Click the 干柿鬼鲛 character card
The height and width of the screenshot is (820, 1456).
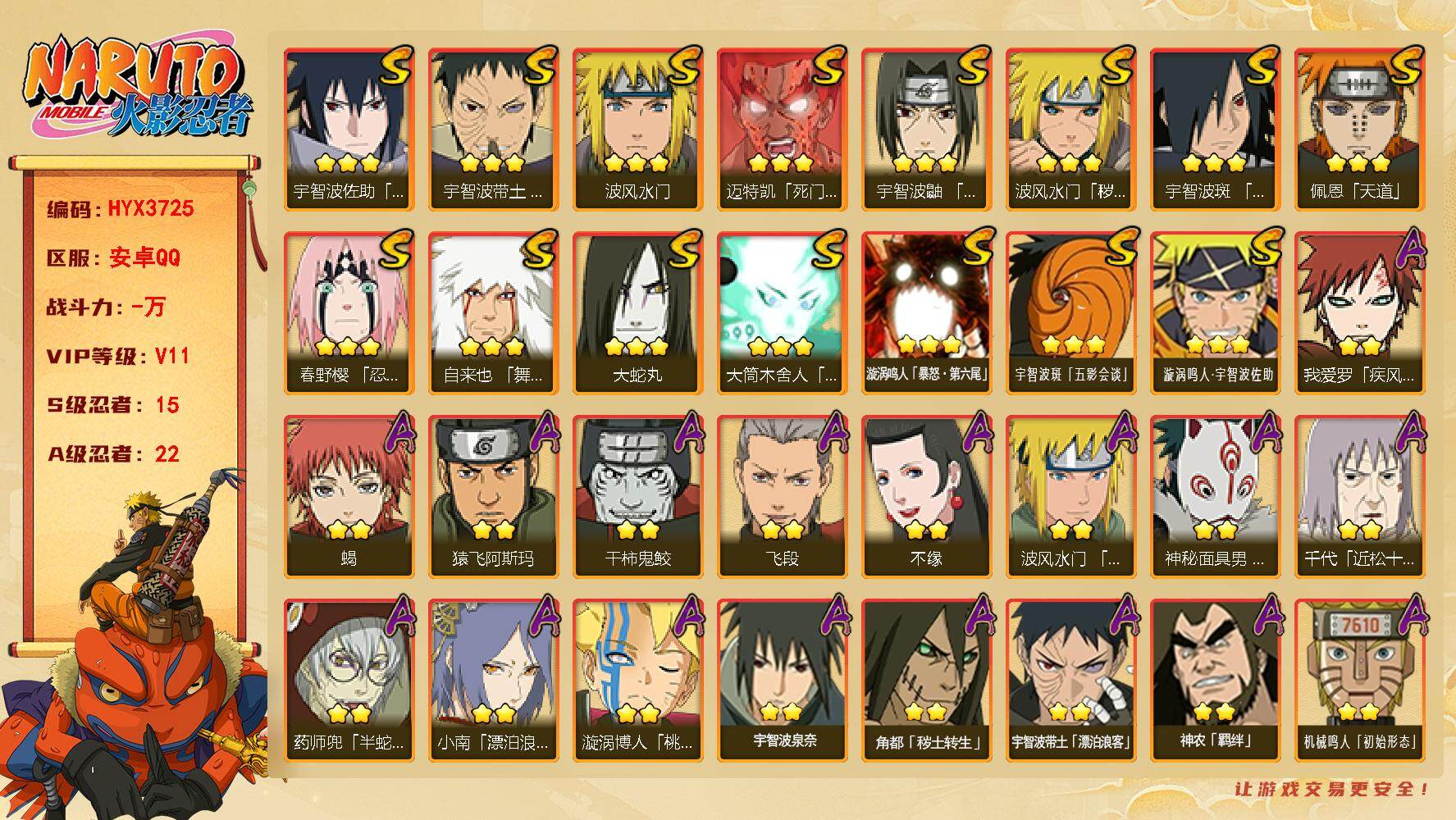637,496
